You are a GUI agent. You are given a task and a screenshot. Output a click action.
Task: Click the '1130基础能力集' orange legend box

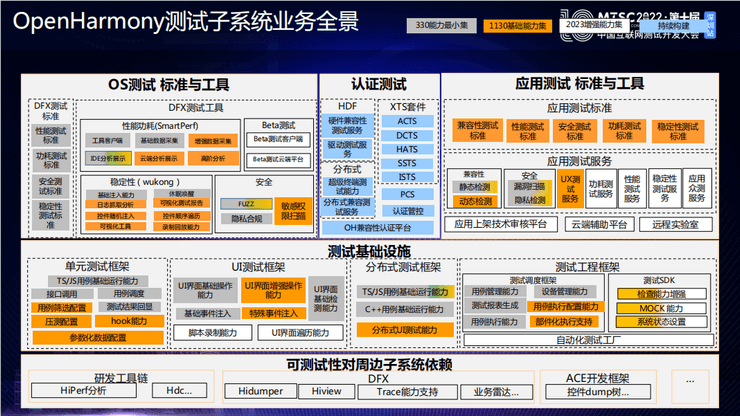[517, 25]
